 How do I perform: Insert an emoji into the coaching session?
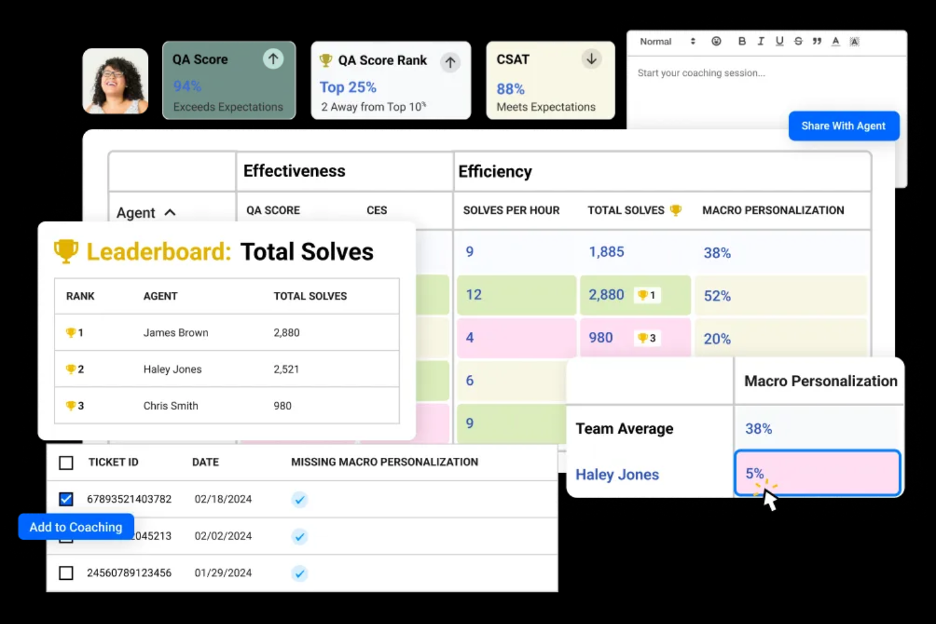click(717, 41)
